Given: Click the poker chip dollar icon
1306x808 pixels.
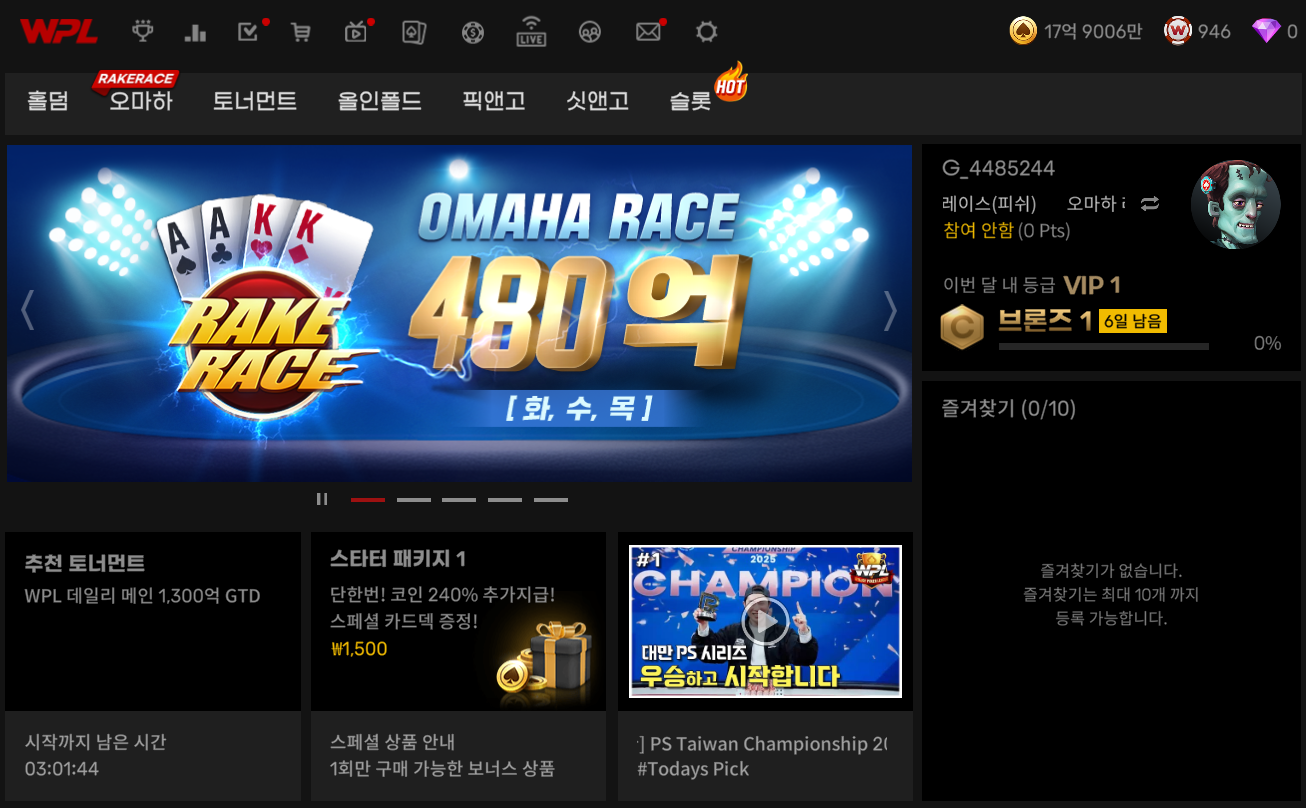Looking at the screenshot, I should point(473,32).
